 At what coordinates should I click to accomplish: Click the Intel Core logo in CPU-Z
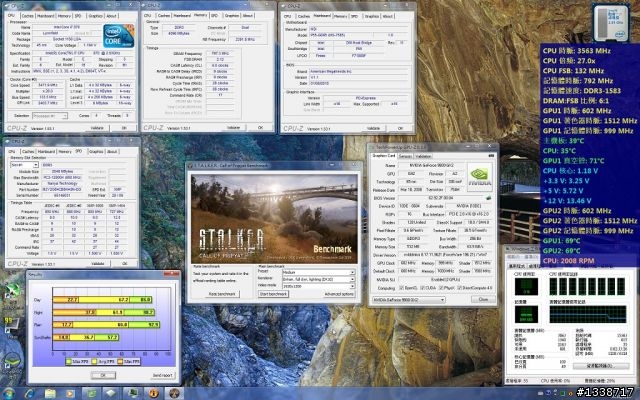[118, 36]
